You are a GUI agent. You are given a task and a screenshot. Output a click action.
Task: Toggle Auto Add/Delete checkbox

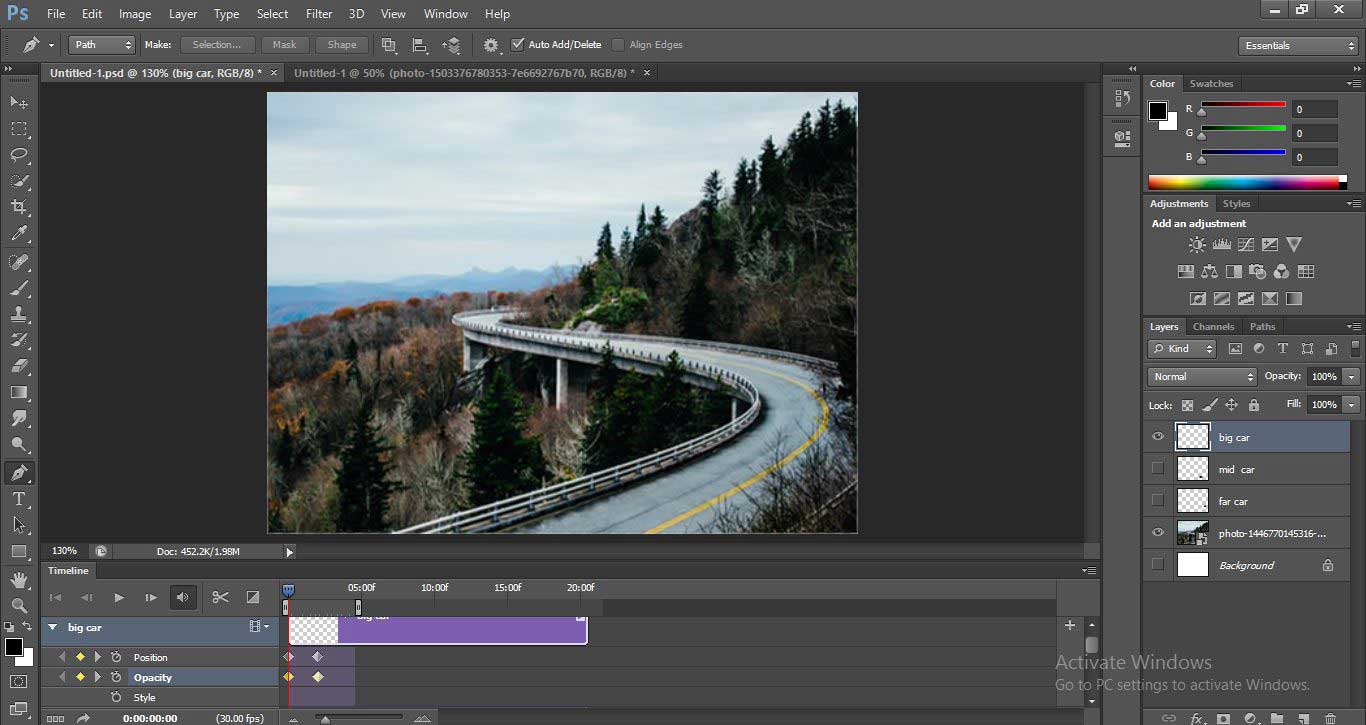coord(518,45)
